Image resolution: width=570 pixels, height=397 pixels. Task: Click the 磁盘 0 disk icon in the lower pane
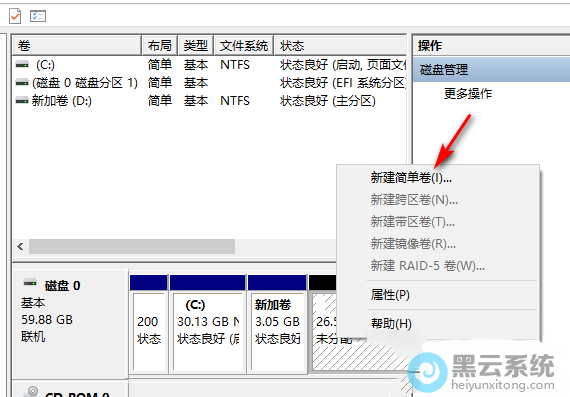coord(30,282)
